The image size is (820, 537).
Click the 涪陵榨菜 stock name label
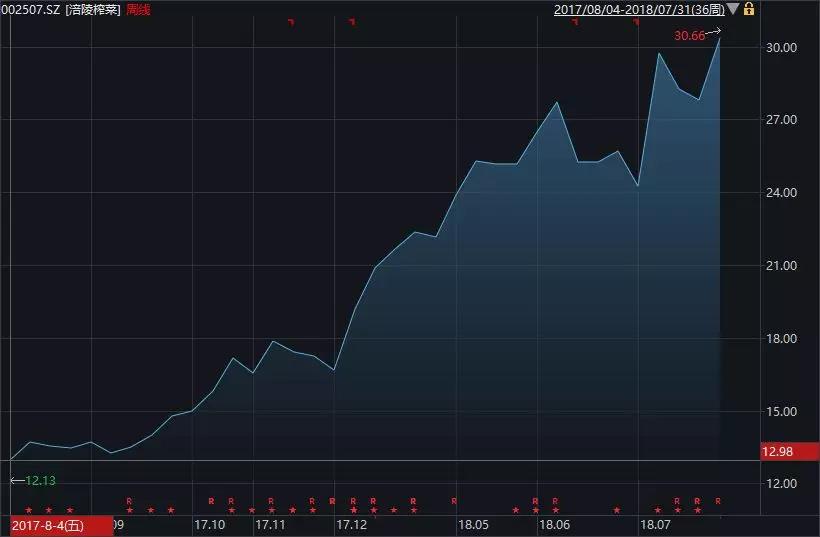point(93,9)
